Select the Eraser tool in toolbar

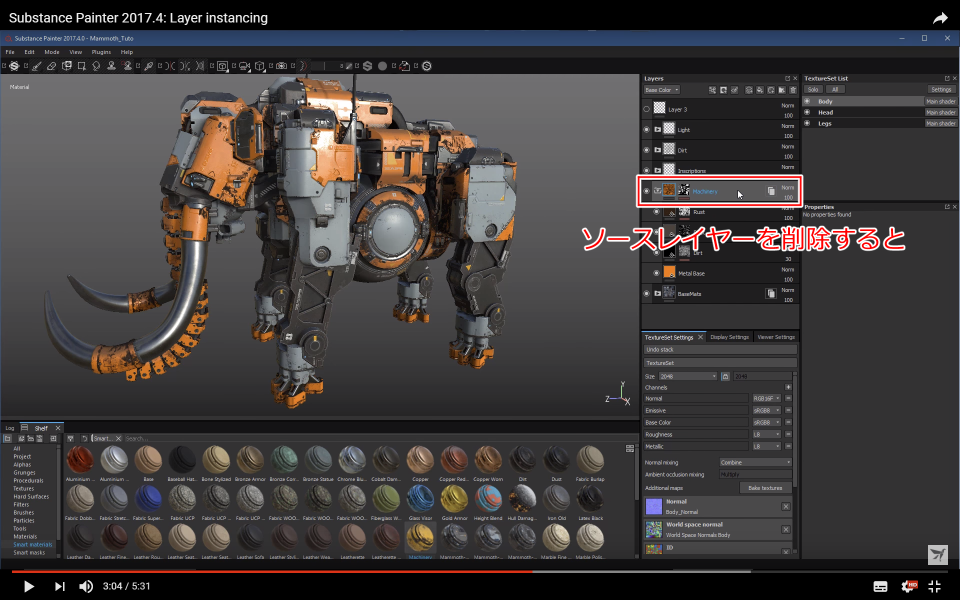pos(51,66)
